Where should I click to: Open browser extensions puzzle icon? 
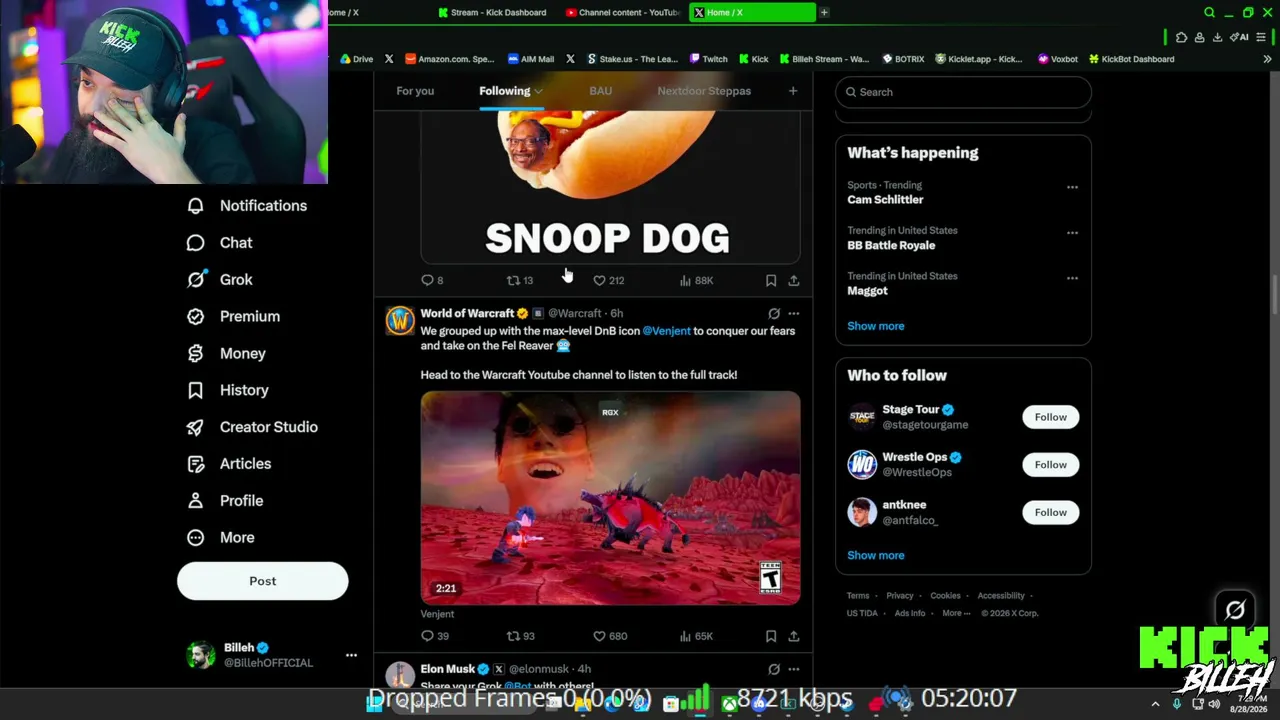1181,37
